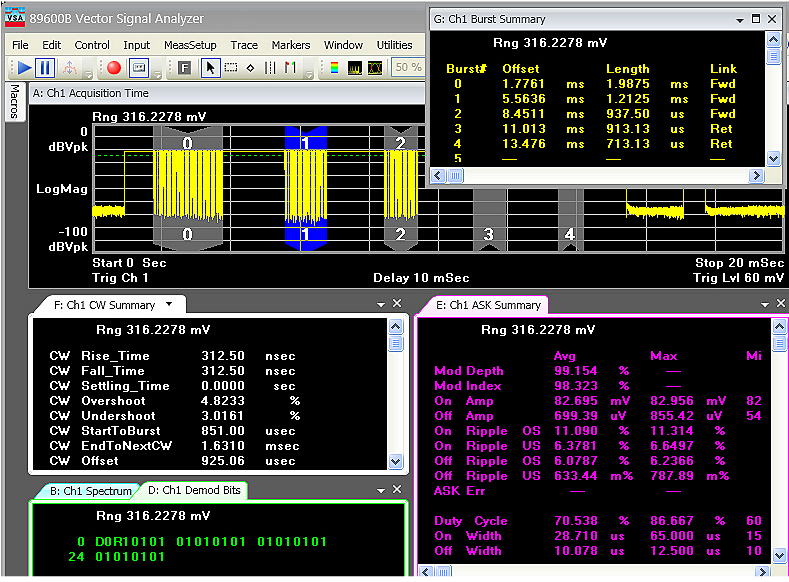The height and width of the screenshot is (582, 789).
Task: Click the ASK Summary horizontal scrollbar
Action: [600, 571]
